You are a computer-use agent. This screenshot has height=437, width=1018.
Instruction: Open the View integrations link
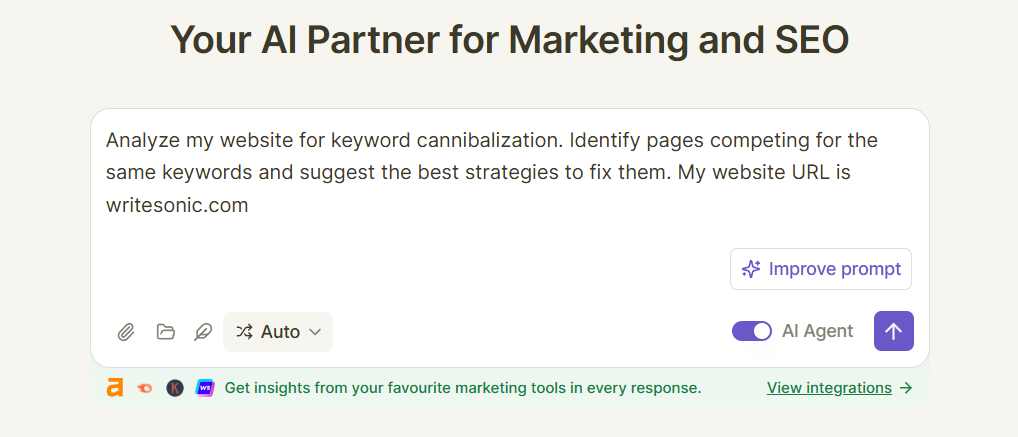click(829, 388)
